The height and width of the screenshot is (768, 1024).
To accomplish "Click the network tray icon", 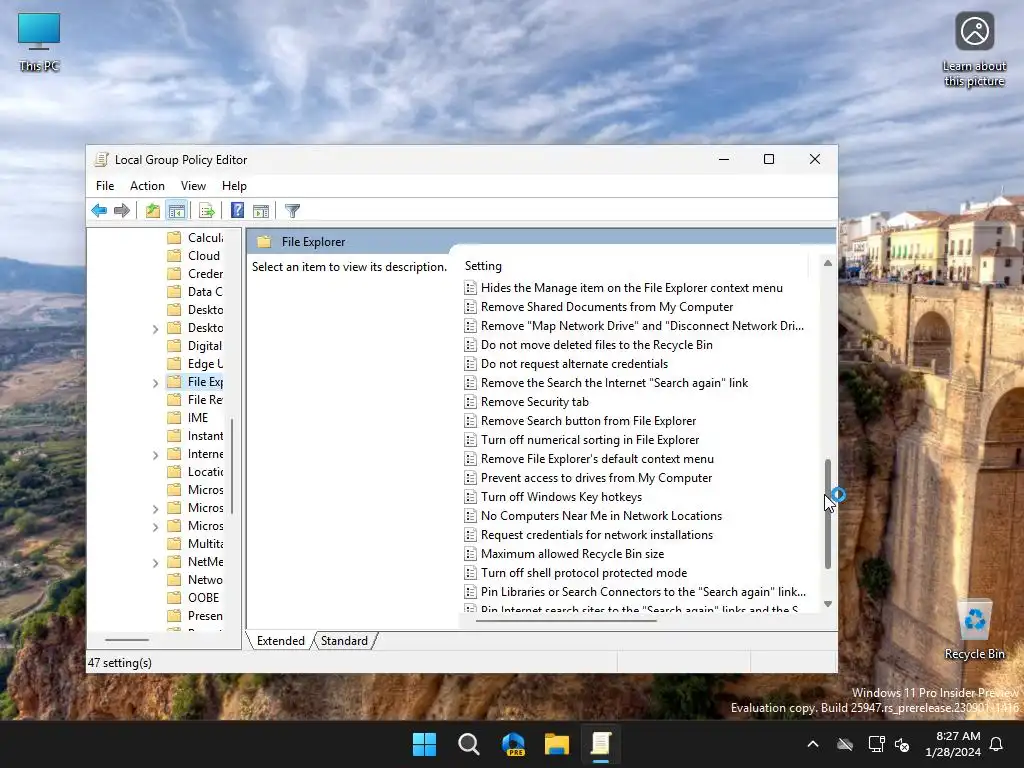I will (876, 744).
